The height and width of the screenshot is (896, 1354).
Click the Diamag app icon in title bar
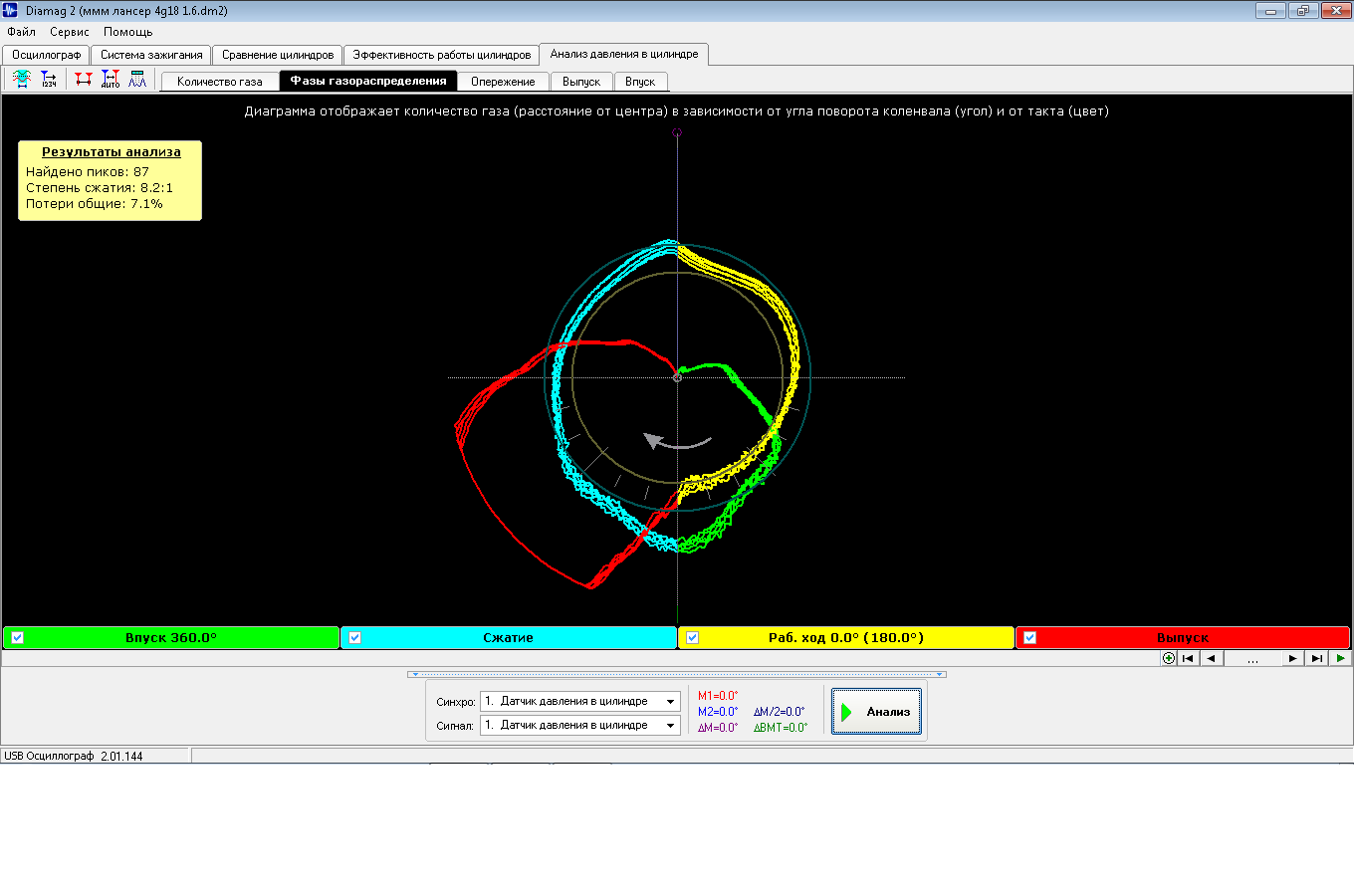click(11, 10)
